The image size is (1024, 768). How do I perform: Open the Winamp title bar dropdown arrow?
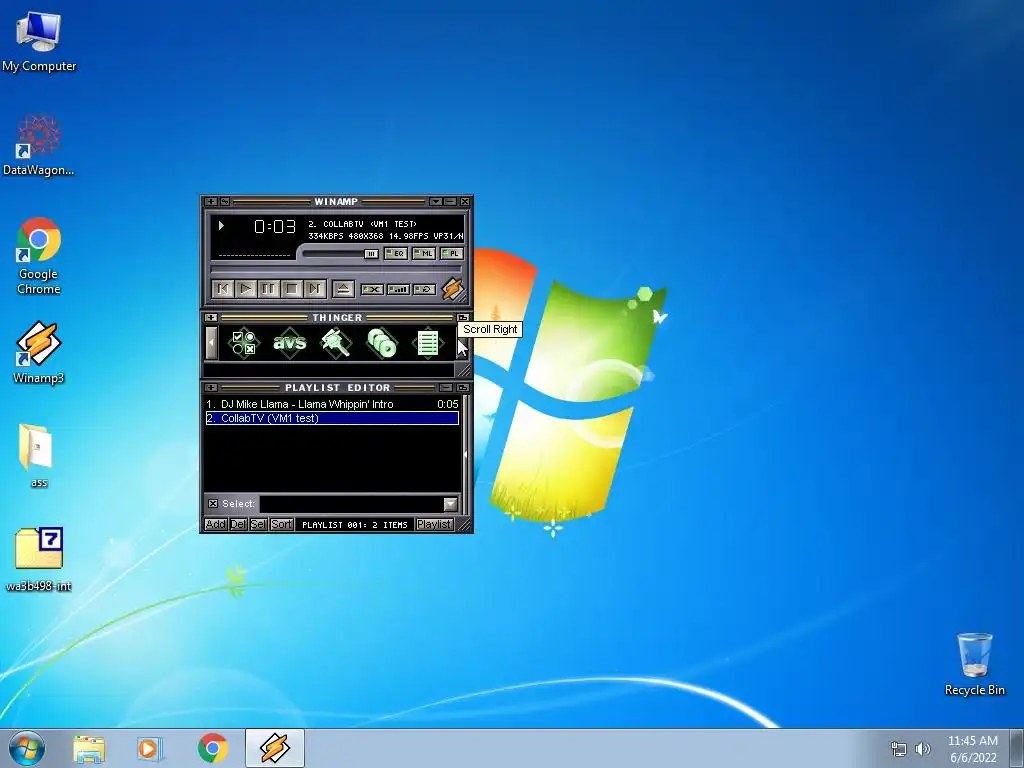436,202
